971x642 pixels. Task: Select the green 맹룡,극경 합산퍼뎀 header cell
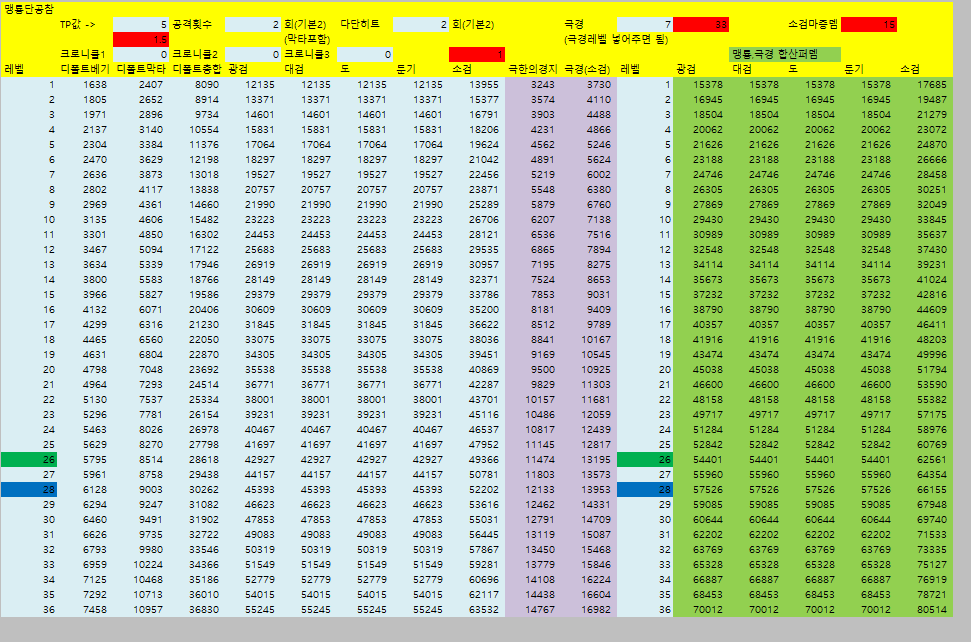pyautogui.click(x=785, y=53)
